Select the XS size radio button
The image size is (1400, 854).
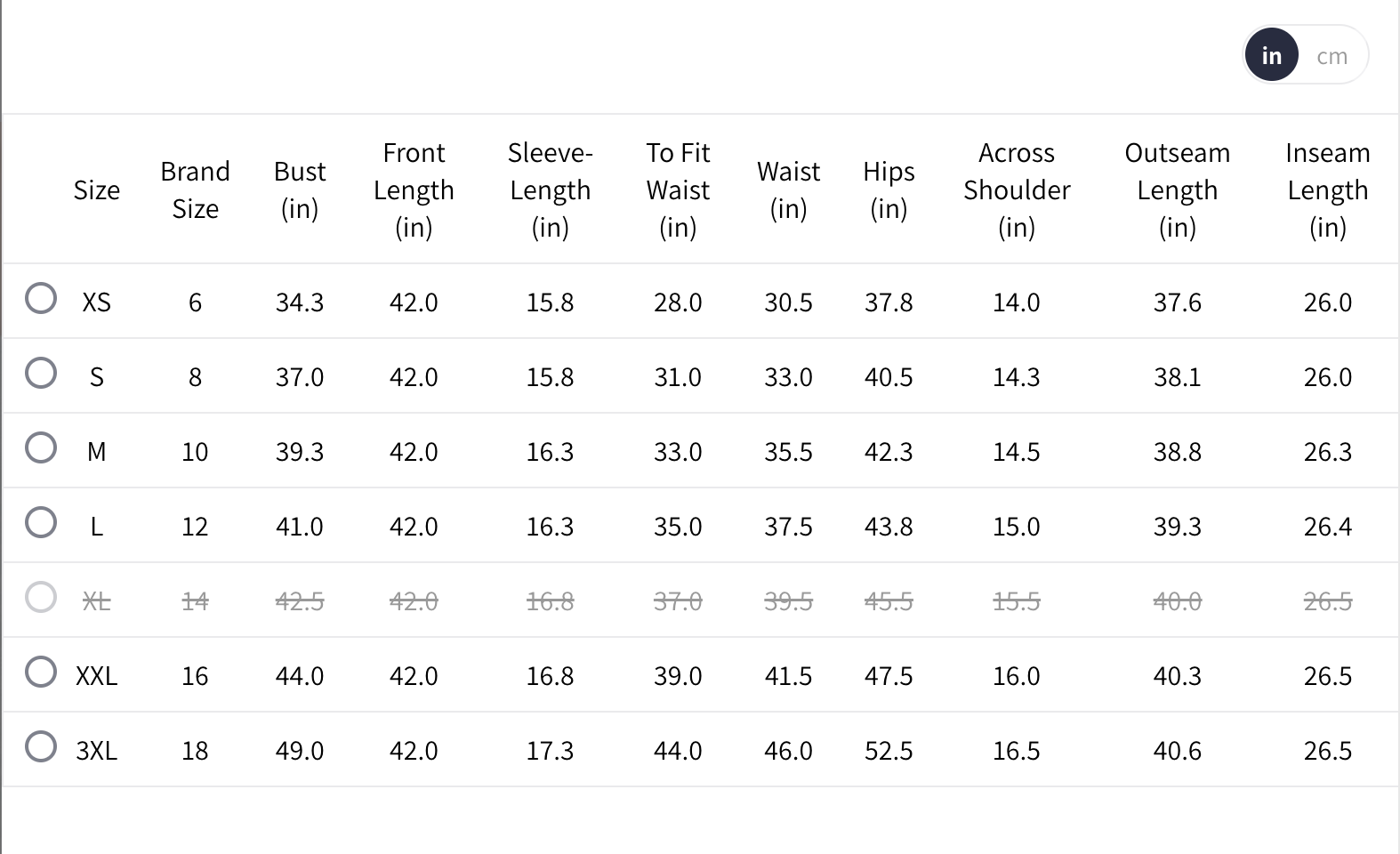click(41, 299)
